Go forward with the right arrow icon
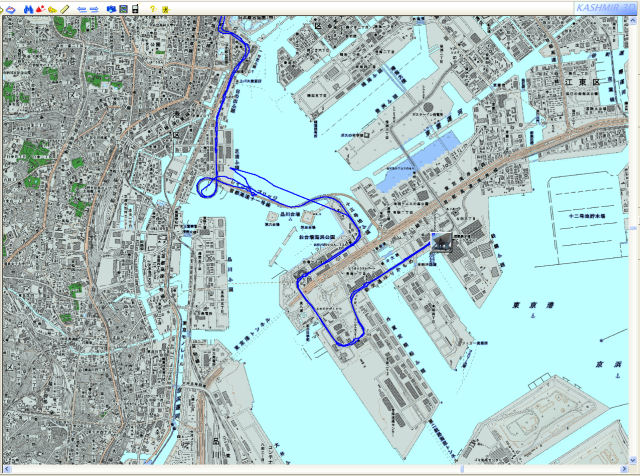This screenshot has width=640, height=476. (94, 8)
